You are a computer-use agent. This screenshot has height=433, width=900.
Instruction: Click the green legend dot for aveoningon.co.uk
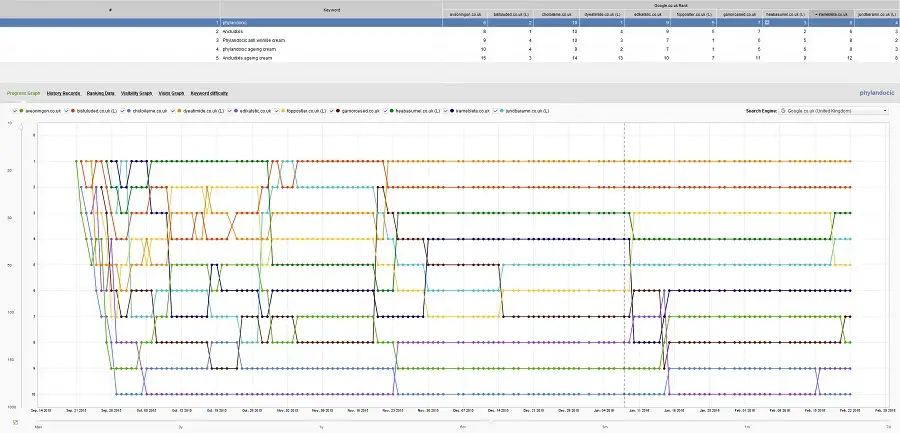[x=22, y=110]
